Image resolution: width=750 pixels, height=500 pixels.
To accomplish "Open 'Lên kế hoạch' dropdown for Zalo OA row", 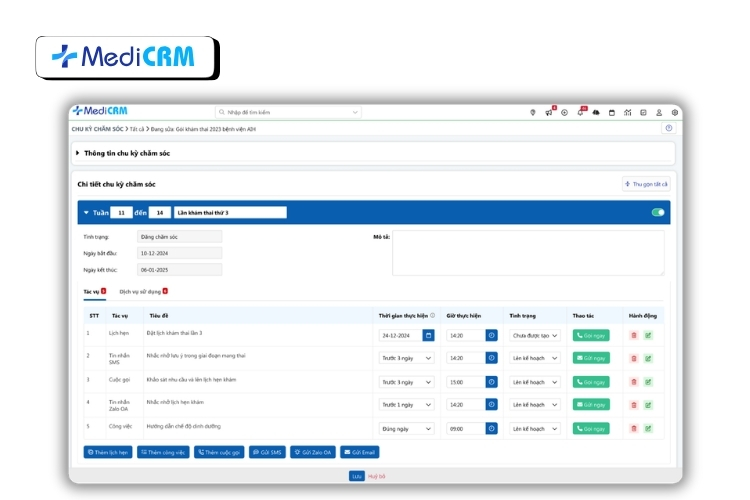I will 535,405.
